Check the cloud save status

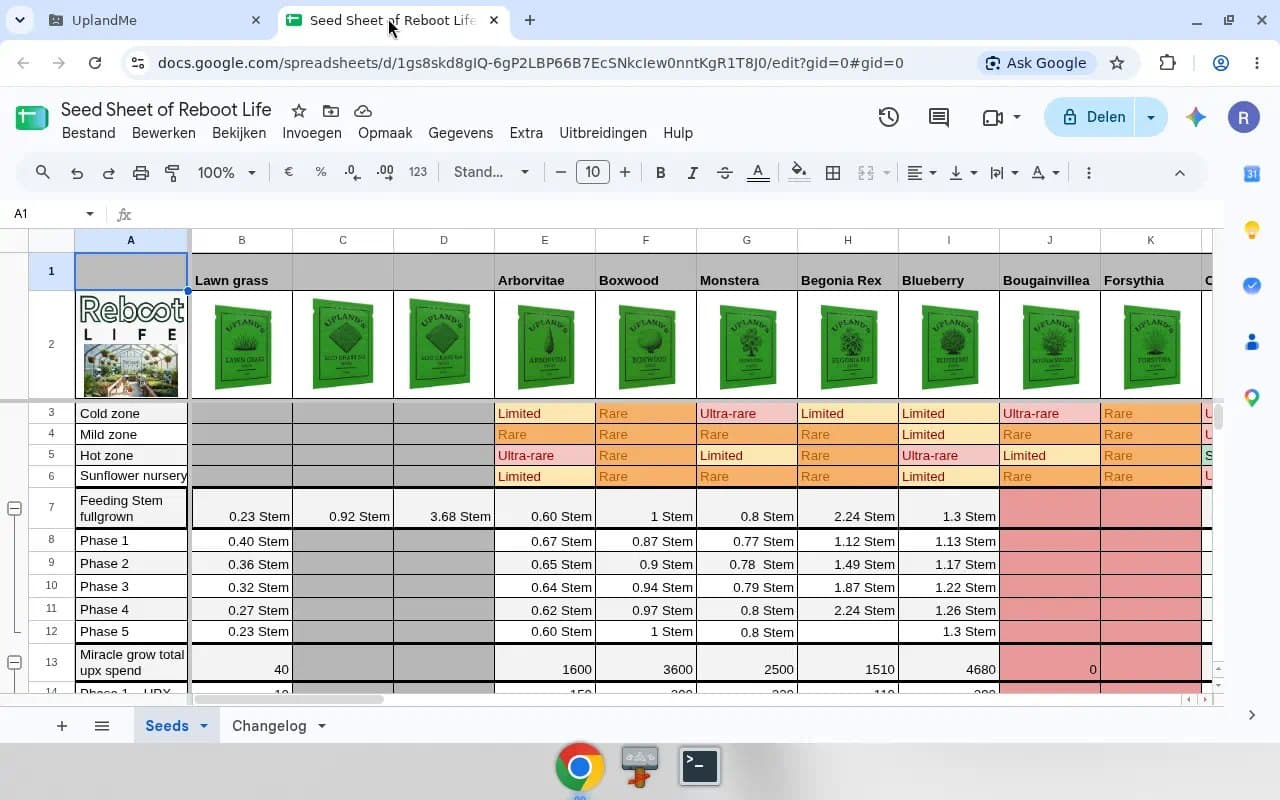364,111
